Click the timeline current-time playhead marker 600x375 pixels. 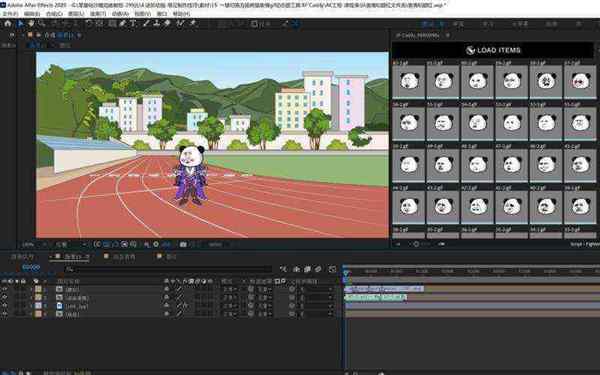click(x=346, y=273)
